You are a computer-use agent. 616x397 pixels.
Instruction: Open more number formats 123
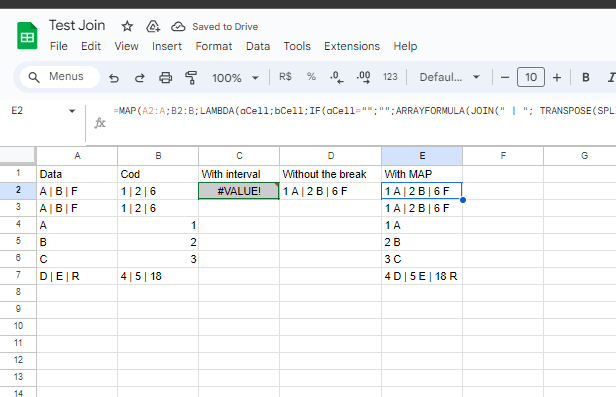click(x=390, y=77)
